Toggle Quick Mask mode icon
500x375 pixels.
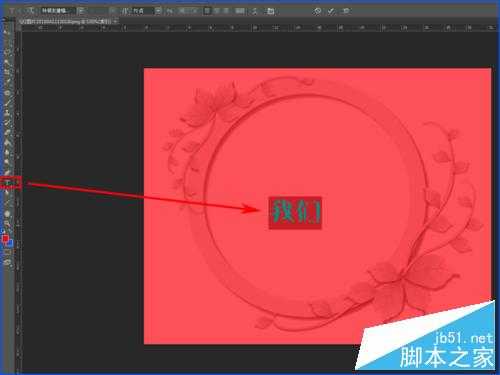tap(7, 252)
